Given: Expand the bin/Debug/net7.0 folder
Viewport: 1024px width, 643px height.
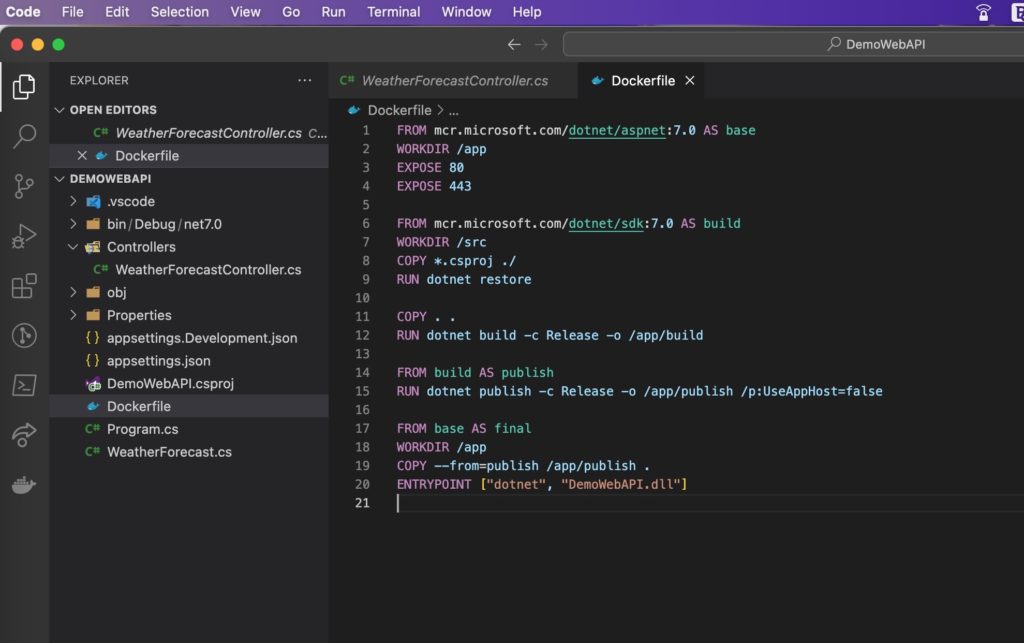Looking at the screenshot, I should pyautogui.click(x=73, y=224).
